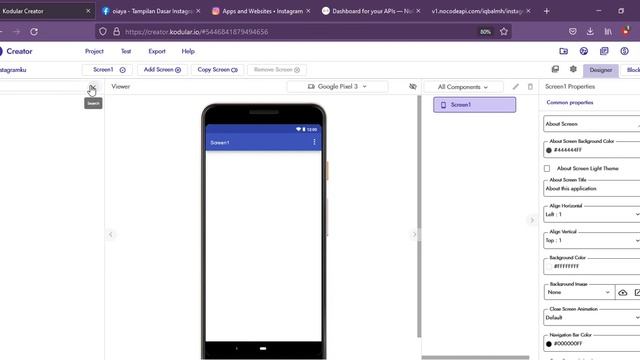The height and width of the screenshot is (360, 640).
Task: Select Screen1 in the component tree
Action: tap(474, 104)
